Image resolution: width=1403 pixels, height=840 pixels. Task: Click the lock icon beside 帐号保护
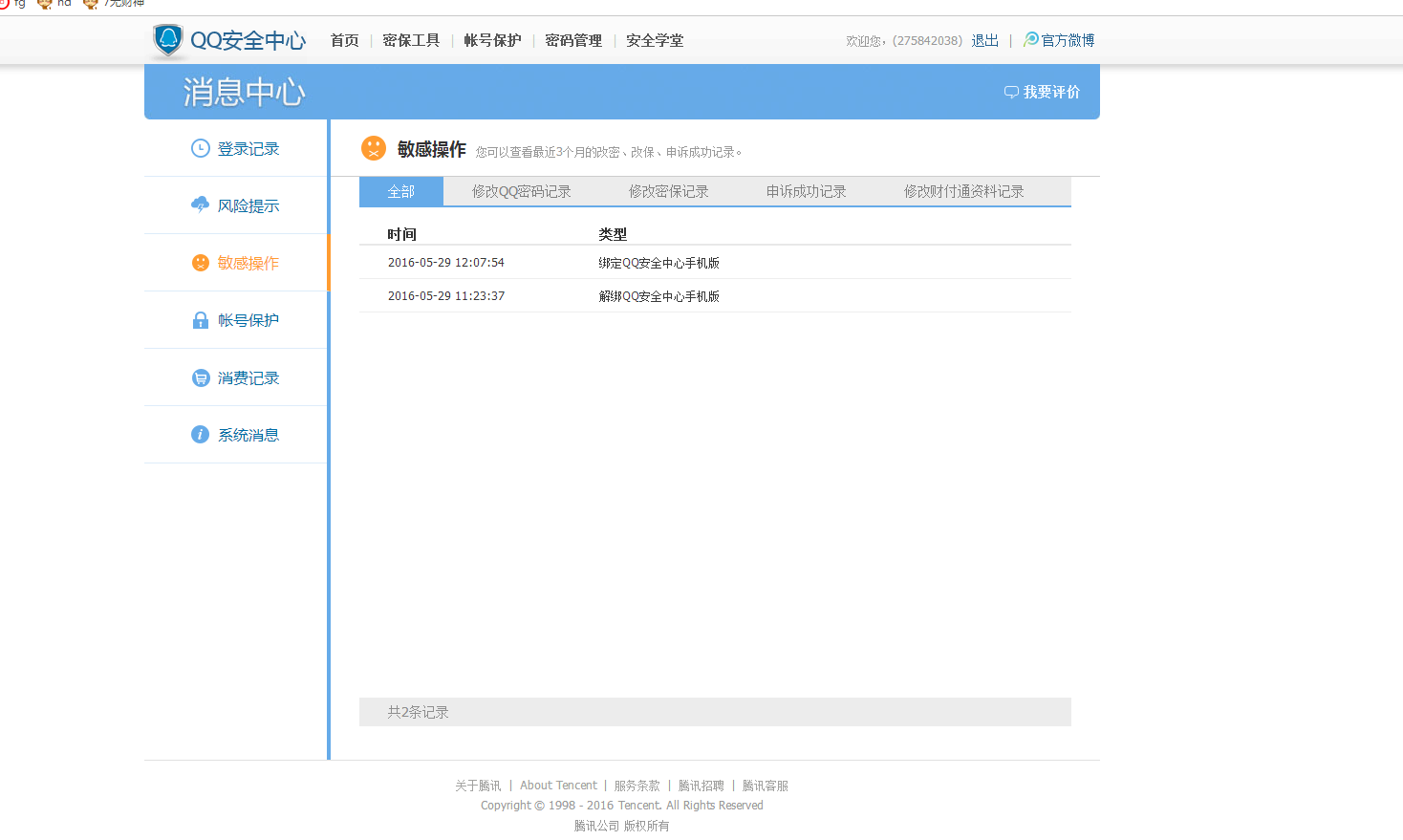coord(200,320)
